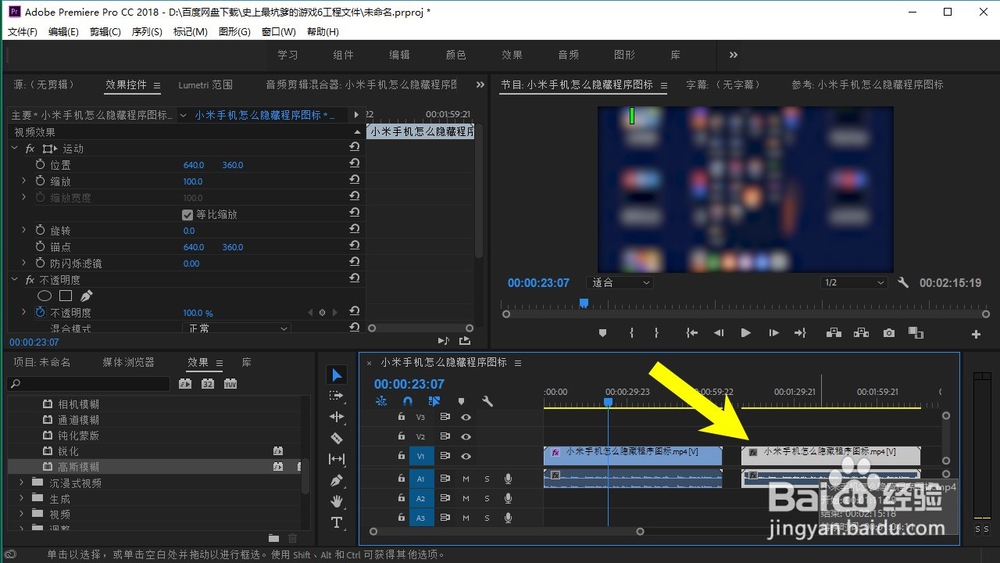Click the 不透明度 100.0 % value
The width and height of the screenshot is (1000, 563).
coord(198,313)
